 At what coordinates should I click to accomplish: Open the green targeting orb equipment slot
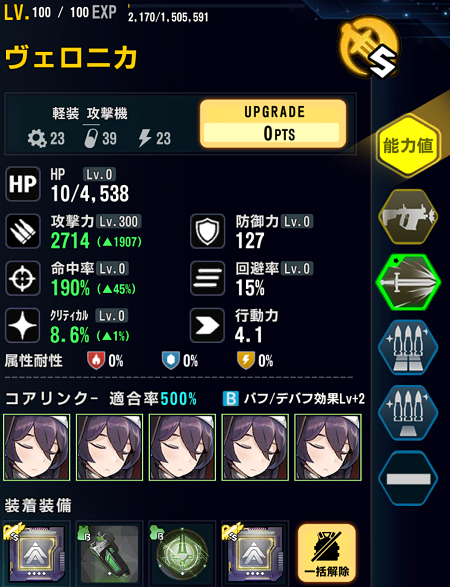182,553
